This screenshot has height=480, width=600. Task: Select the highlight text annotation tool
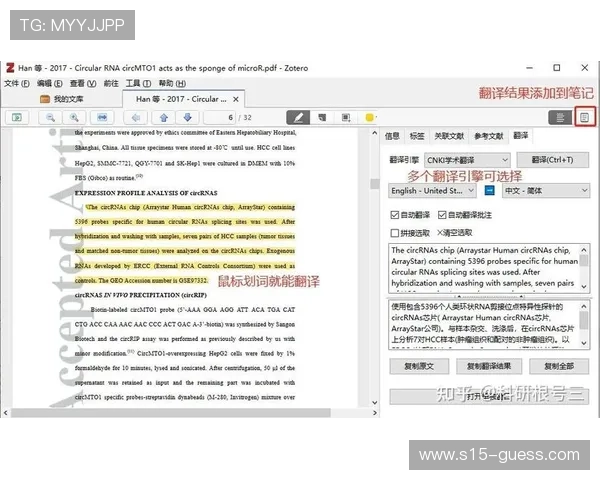[x=298, y=117]
